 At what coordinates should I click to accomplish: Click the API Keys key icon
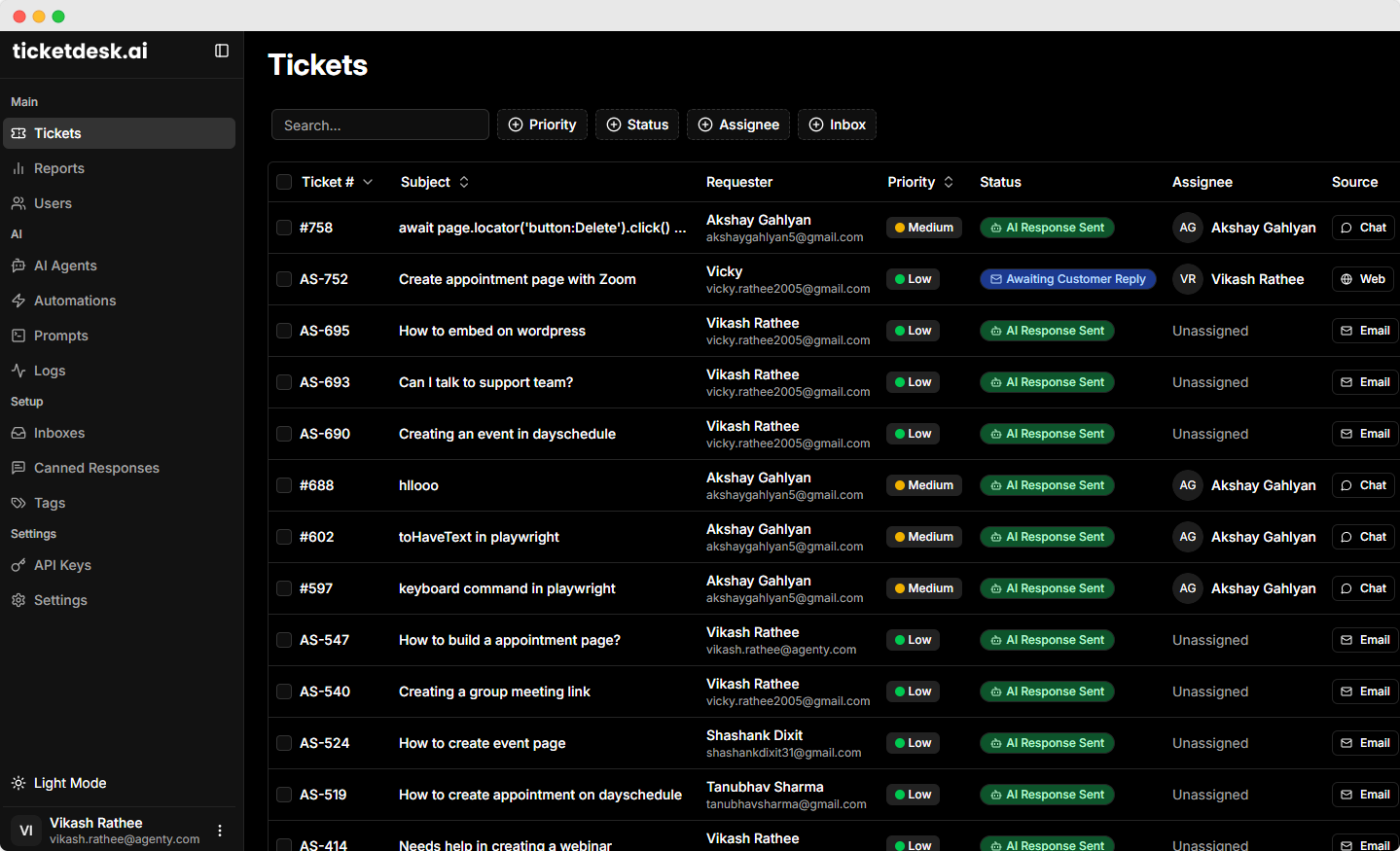pyautogui.click(x=18, y=565)
